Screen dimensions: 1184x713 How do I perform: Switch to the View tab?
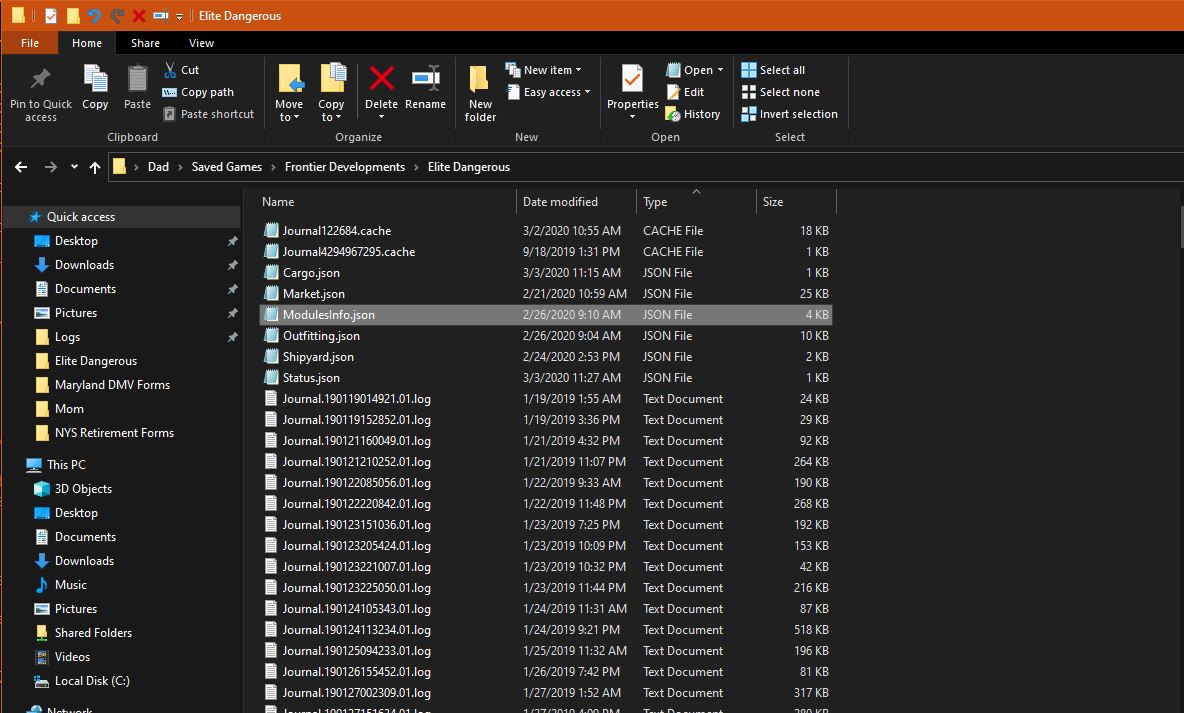point(201,43)
